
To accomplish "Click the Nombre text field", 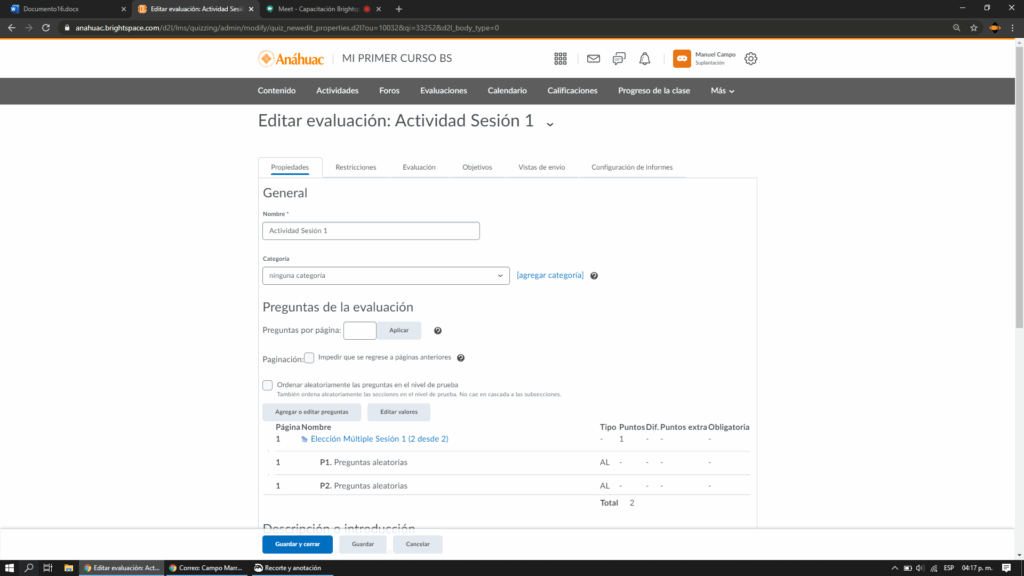I will coord(371,231).
